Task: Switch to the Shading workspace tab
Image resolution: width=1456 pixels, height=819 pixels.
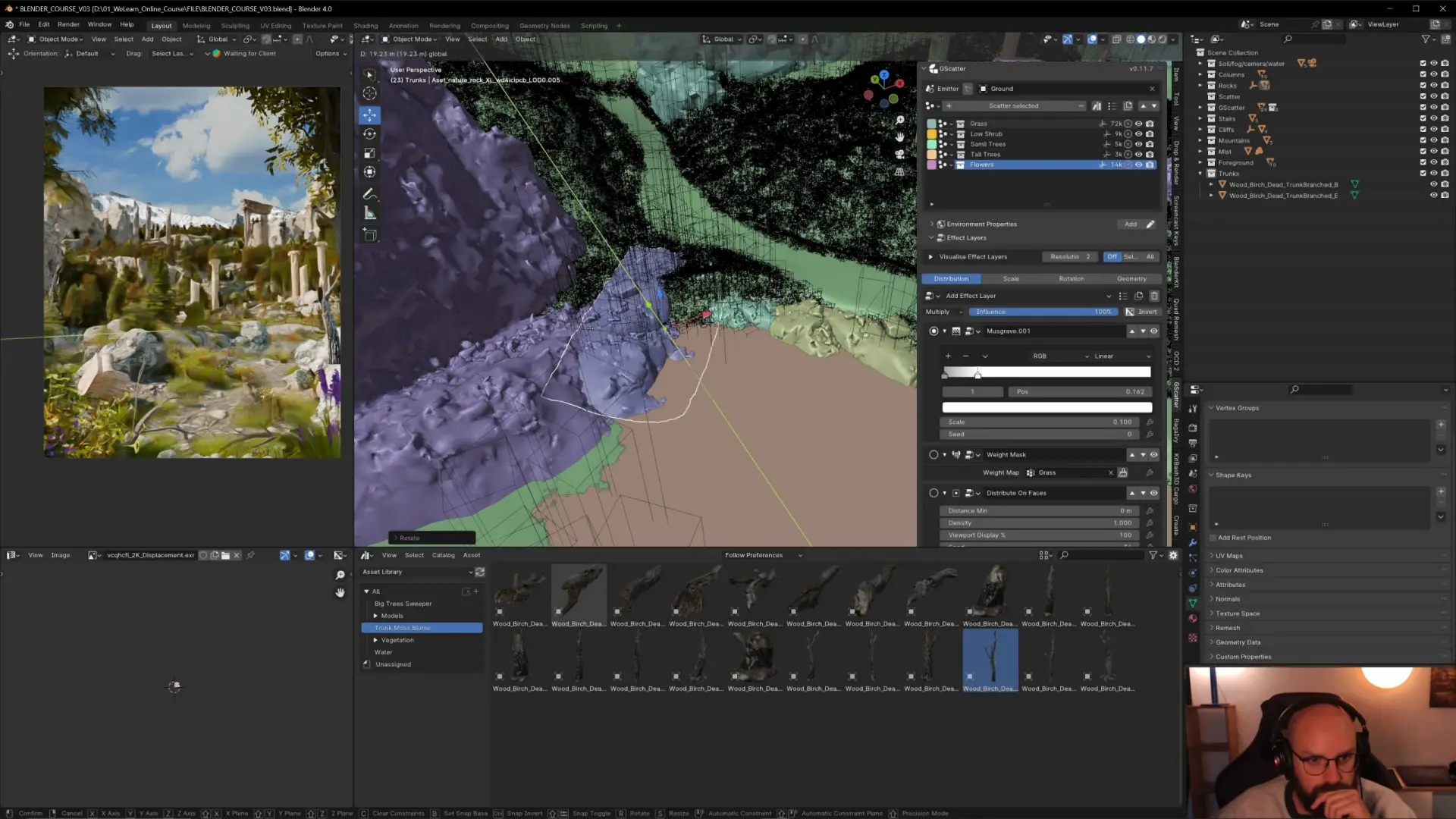Action: click(365, 26)
